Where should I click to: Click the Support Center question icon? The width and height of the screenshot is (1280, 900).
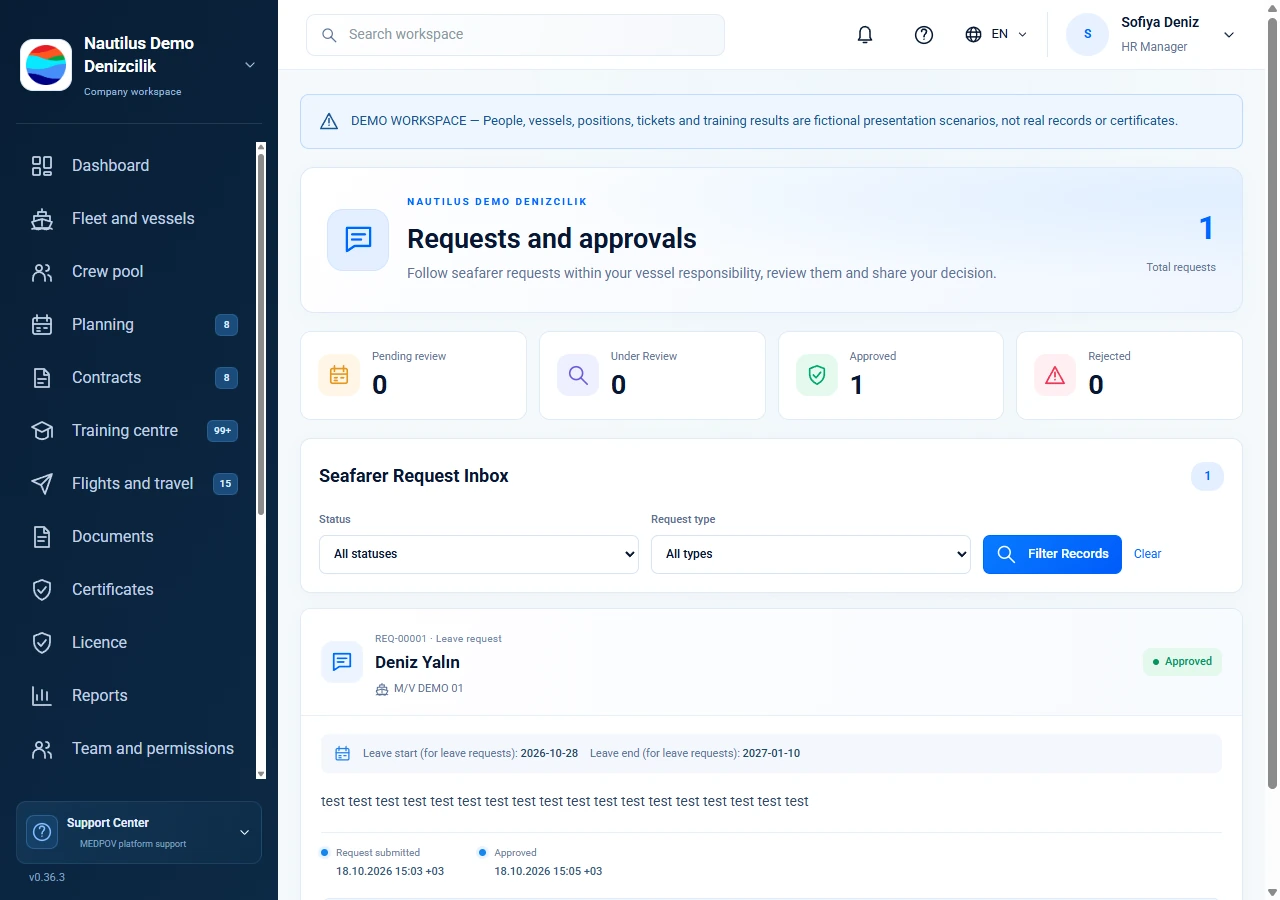pyautogui.click(x=42, y=832)
